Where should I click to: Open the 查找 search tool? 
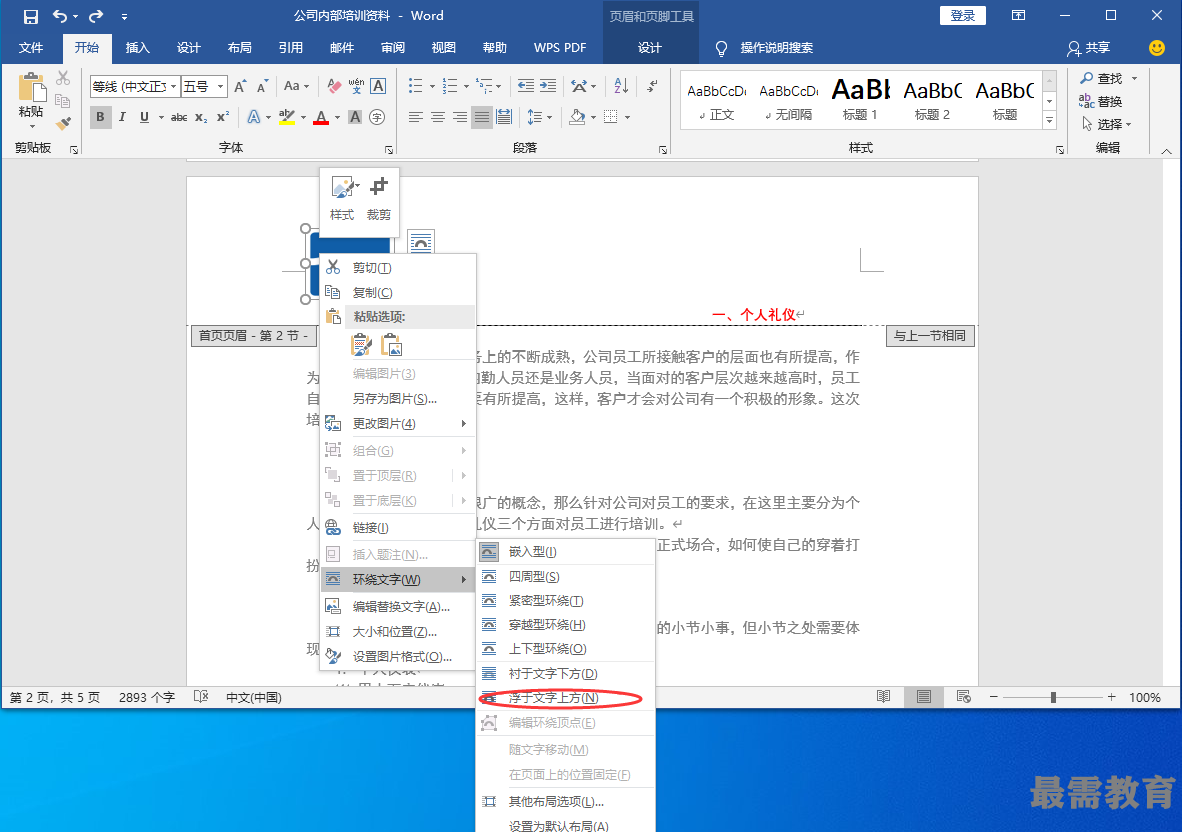point(1101,78)
